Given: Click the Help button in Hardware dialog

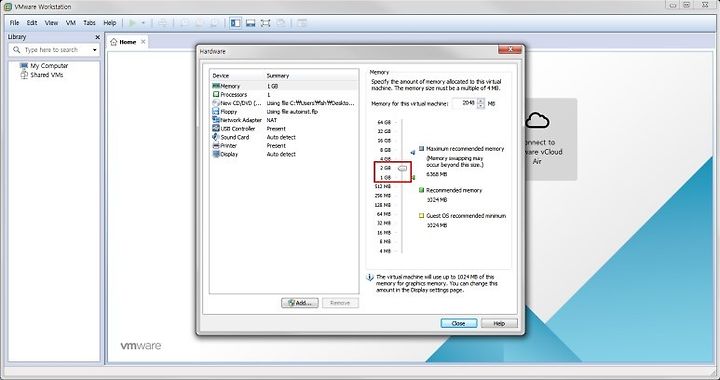Looking at the screenshot, I should 499,323.
